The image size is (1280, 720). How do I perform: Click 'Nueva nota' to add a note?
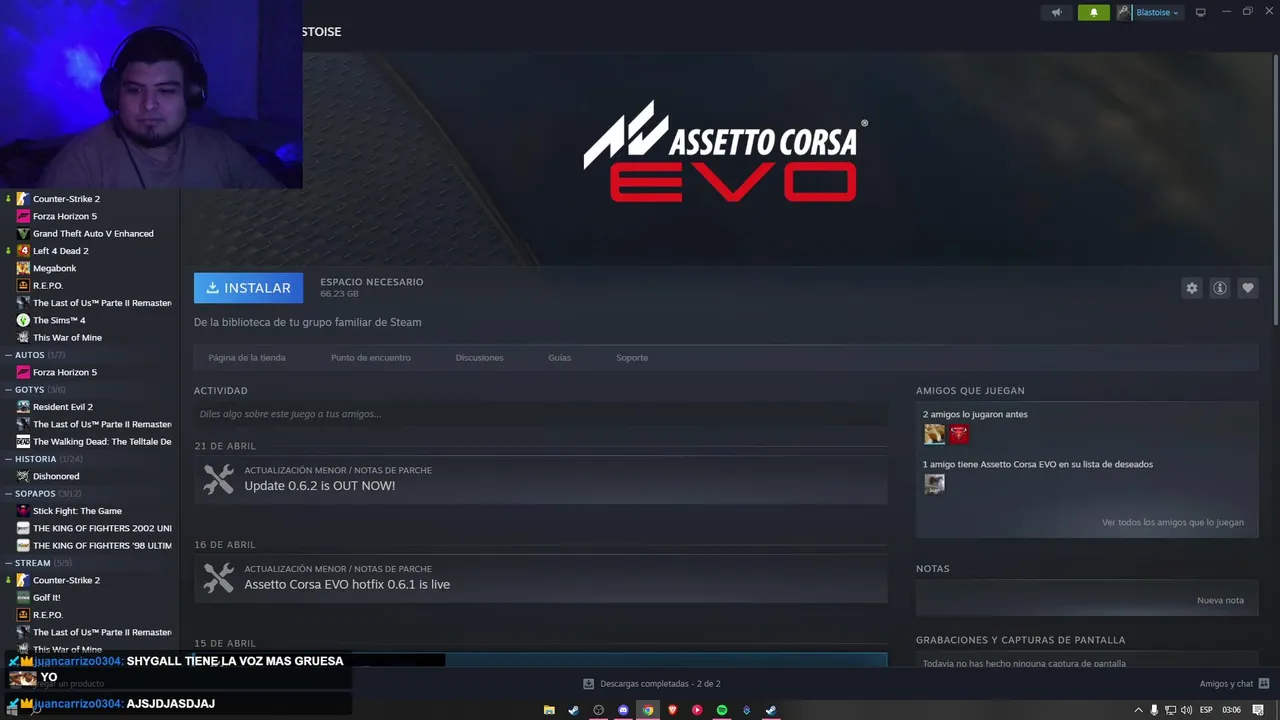1220,601
